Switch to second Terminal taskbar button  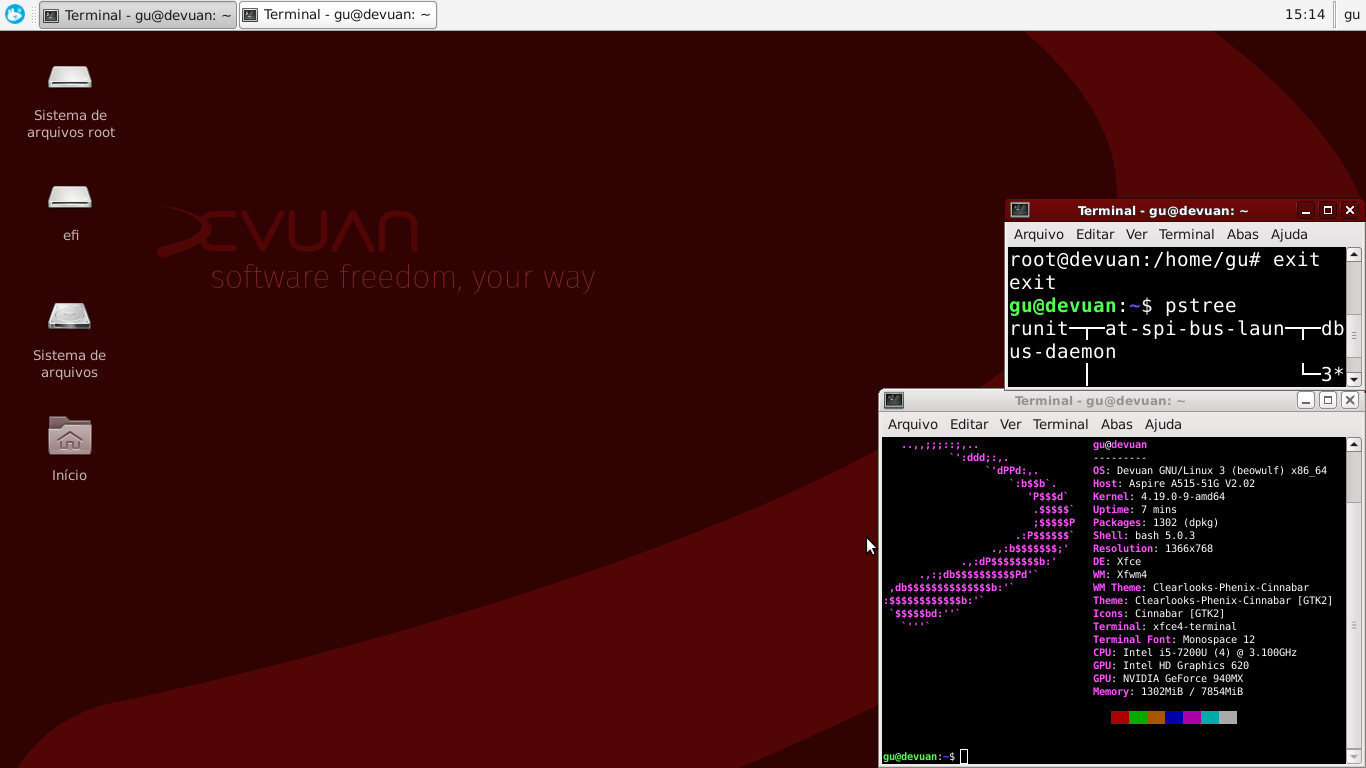click(x=338, y=15)
